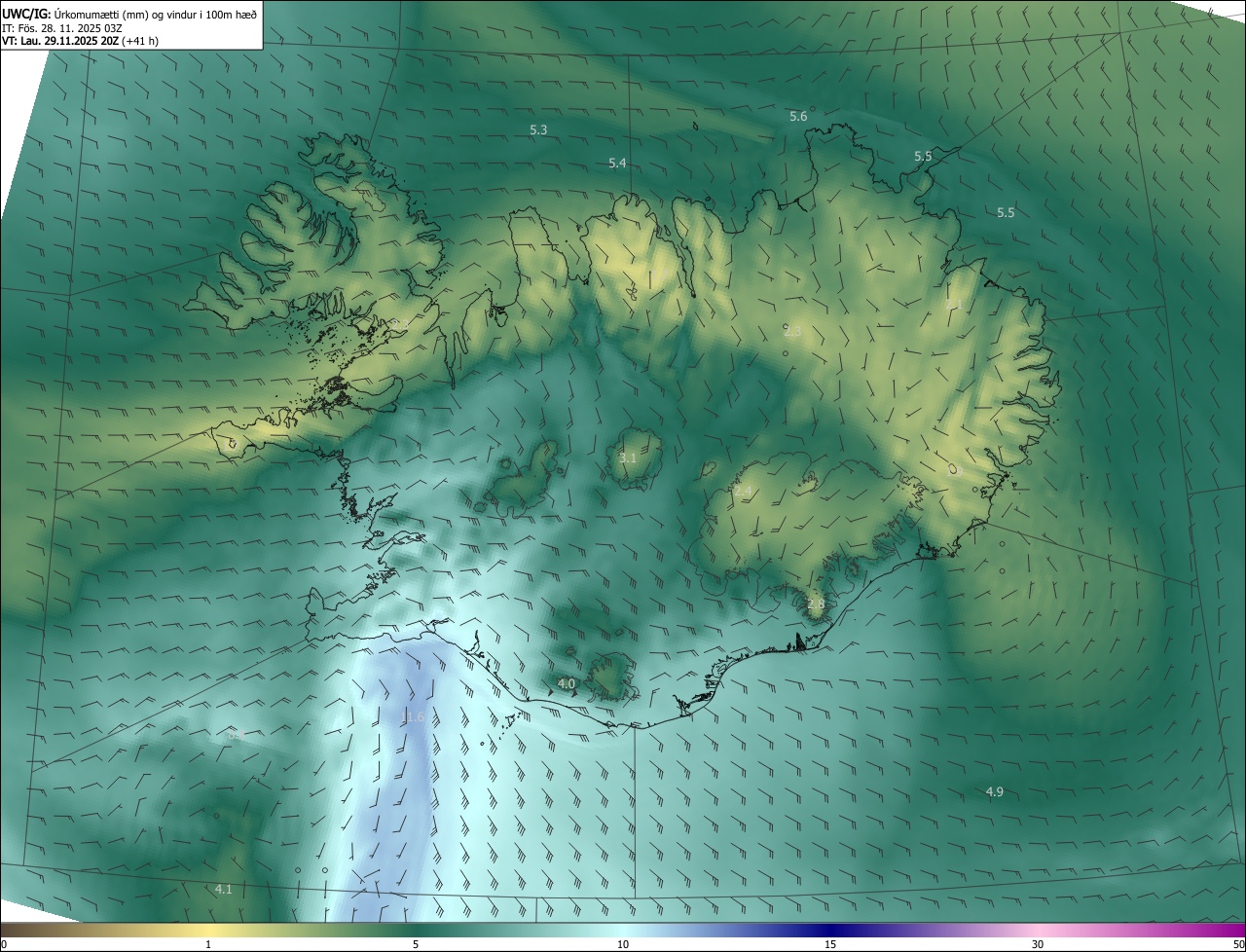Screen dimensions: 1246x952
Task: Click the map title 'Úrkomumætti (mm) og vindur í 100m hæð'
Action: (156, 13)
